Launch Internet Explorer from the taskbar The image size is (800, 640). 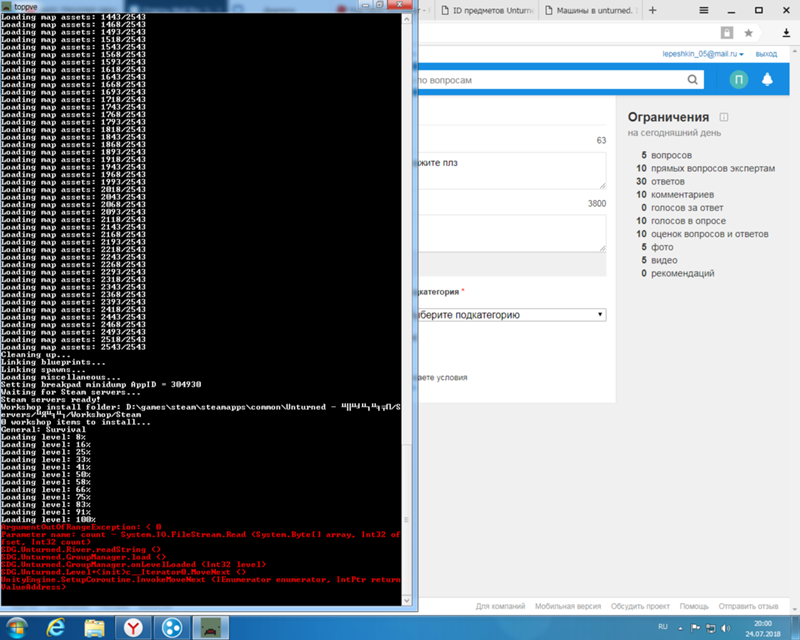coord(56,627)
